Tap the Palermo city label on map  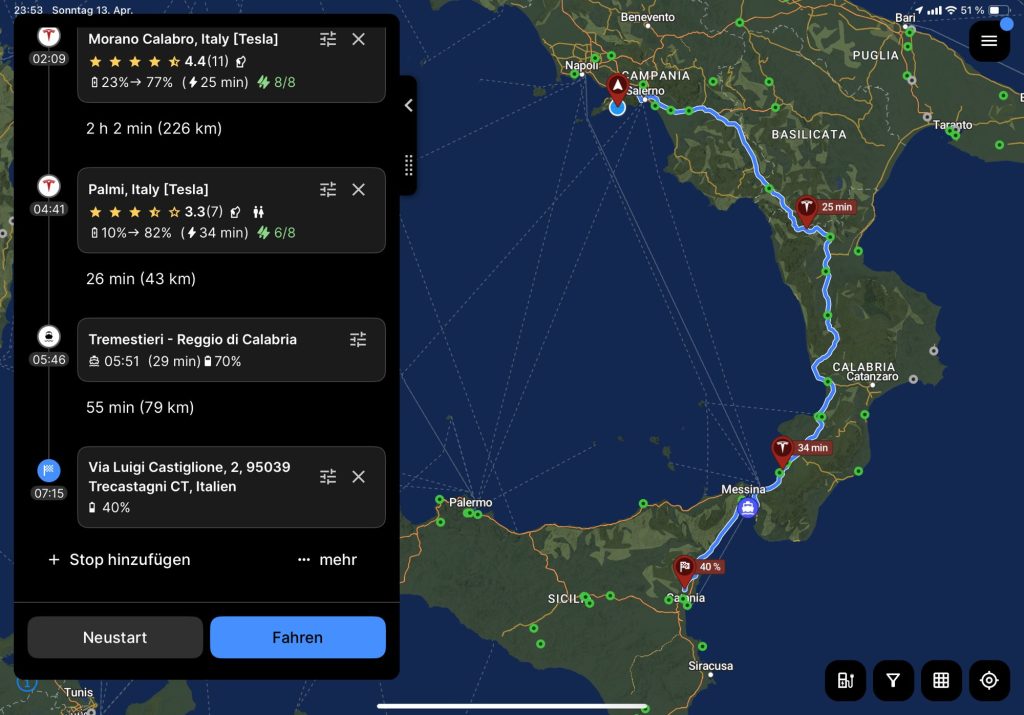[x=470, y=502]
